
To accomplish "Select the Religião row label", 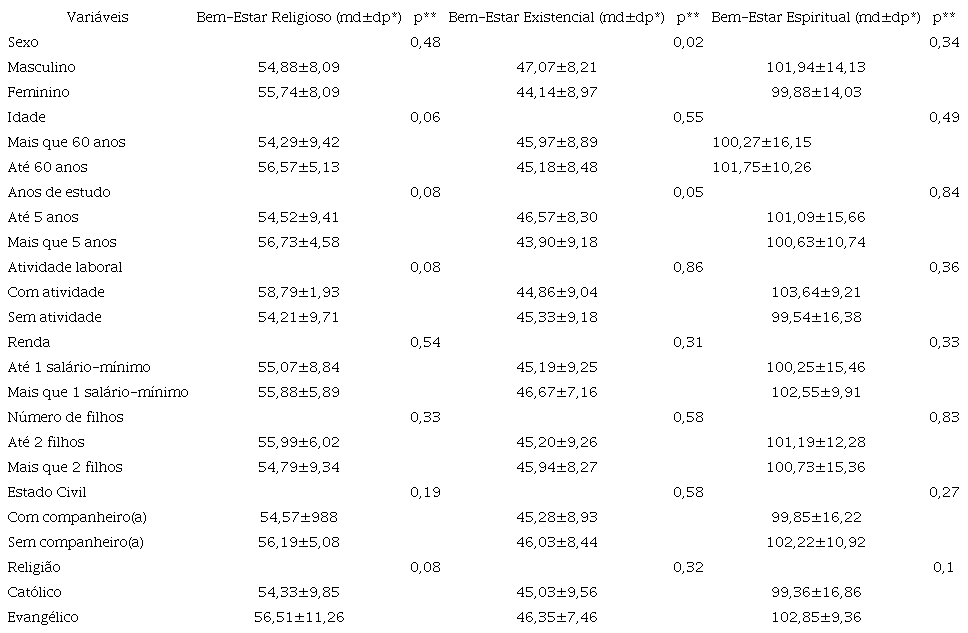I will (x=34, y=567).
